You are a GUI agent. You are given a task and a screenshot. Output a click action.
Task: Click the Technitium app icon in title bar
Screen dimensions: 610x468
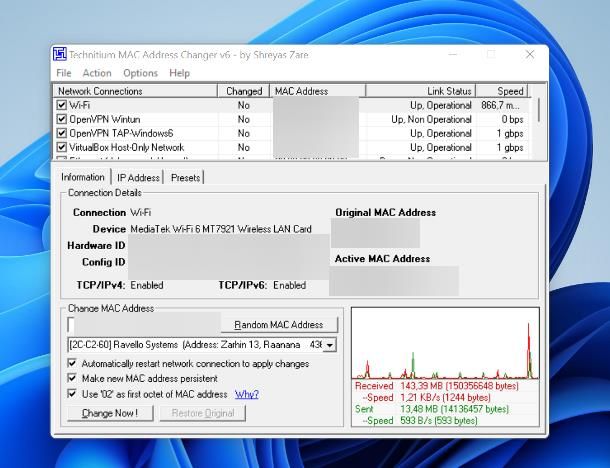(x=60, y=54)
